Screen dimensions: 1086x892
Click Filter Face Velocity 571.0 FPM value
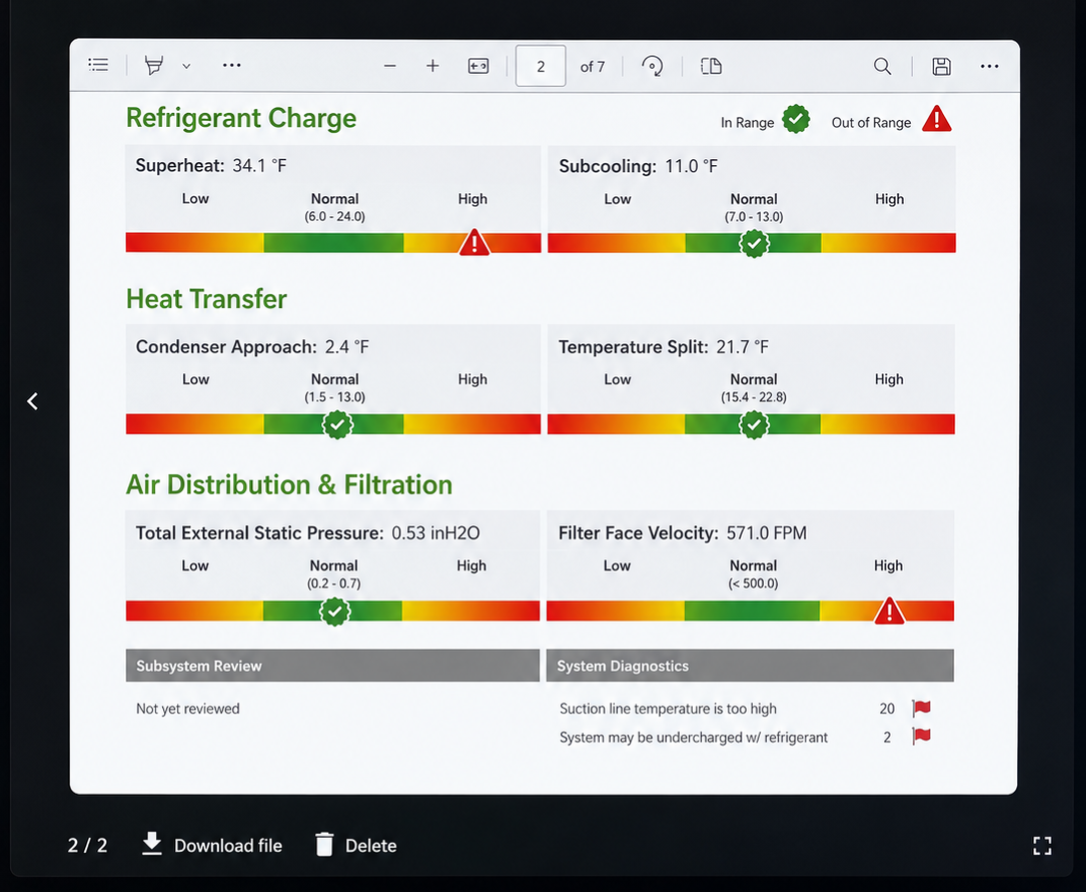click(x=767, y=533)
